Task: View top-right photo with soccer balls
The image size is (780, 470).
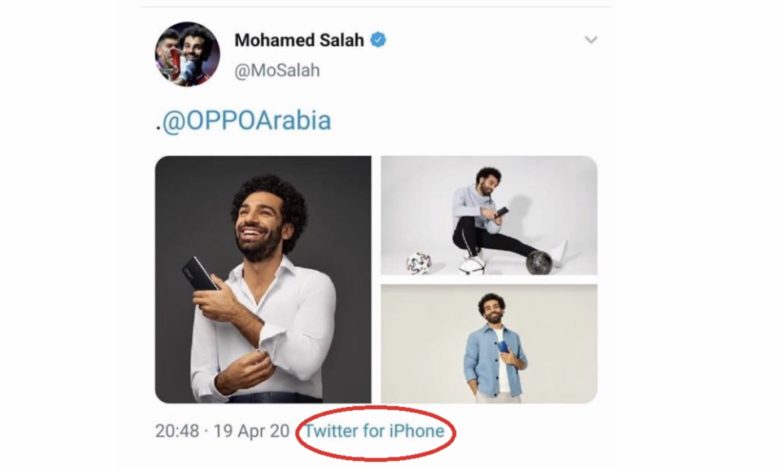Action: [489, 215]
